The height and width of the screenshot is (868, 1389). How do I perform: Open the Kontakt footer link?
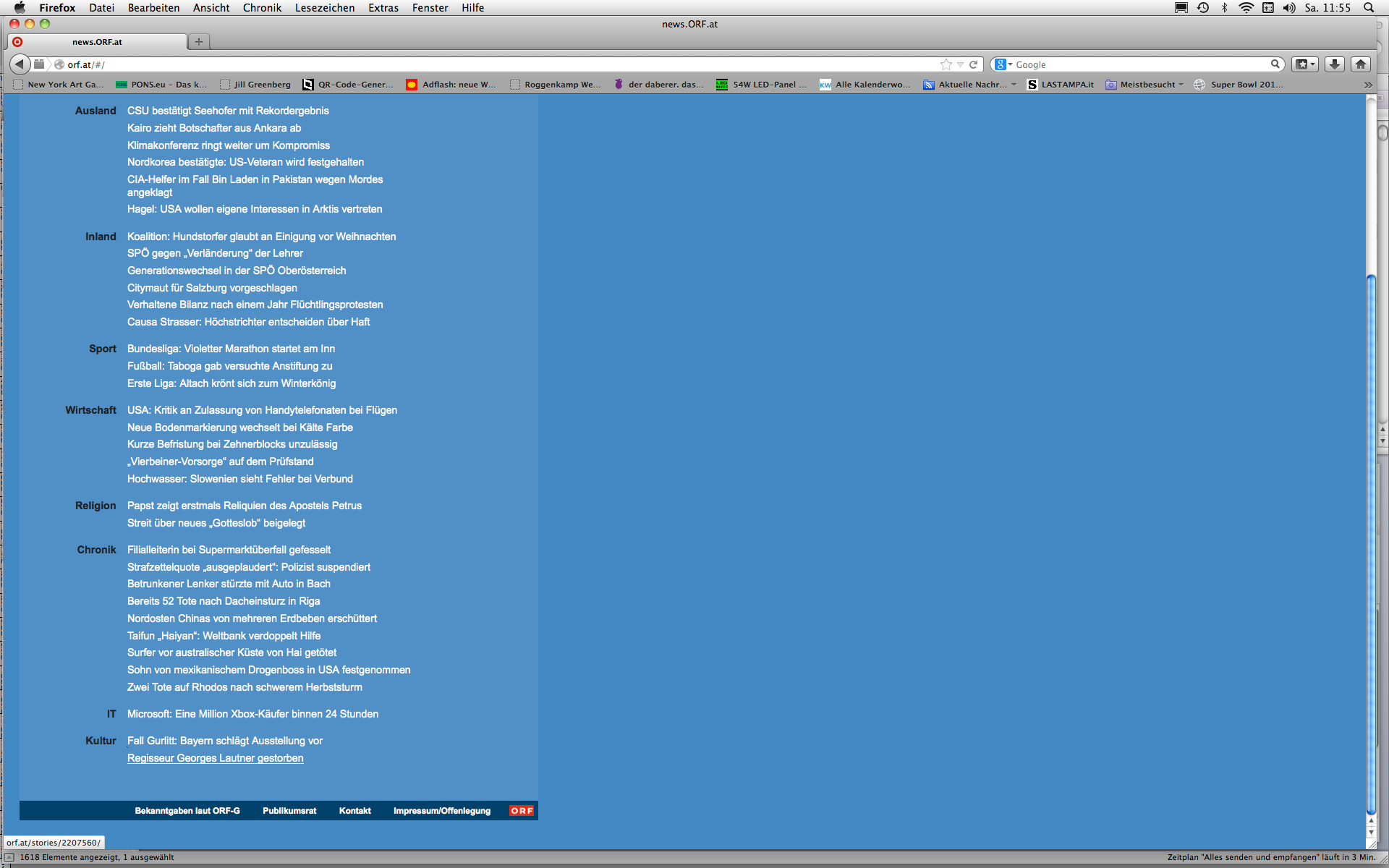click(354, 811)
